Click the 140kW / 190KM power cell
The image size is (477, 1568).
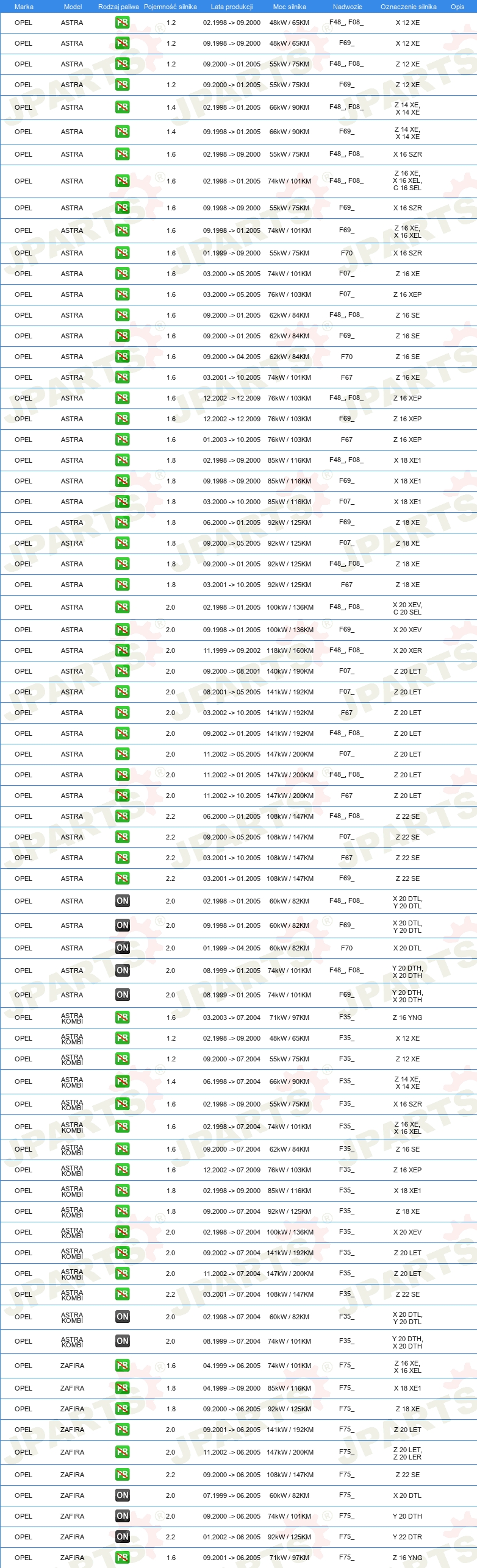[290, 671]
